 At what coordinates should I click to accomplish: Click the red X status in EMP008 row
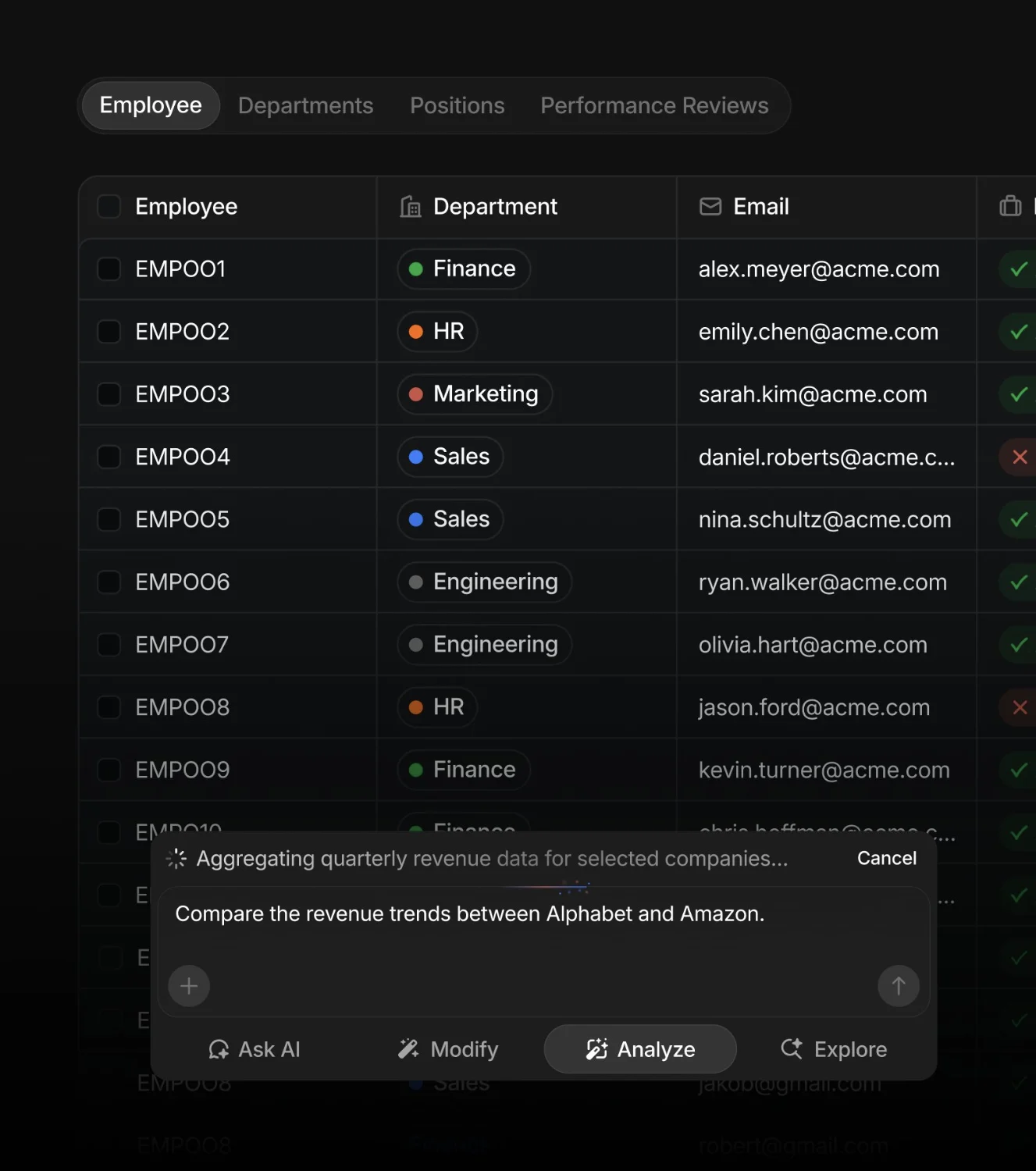pyautogui.click(x=1019, y=707)
